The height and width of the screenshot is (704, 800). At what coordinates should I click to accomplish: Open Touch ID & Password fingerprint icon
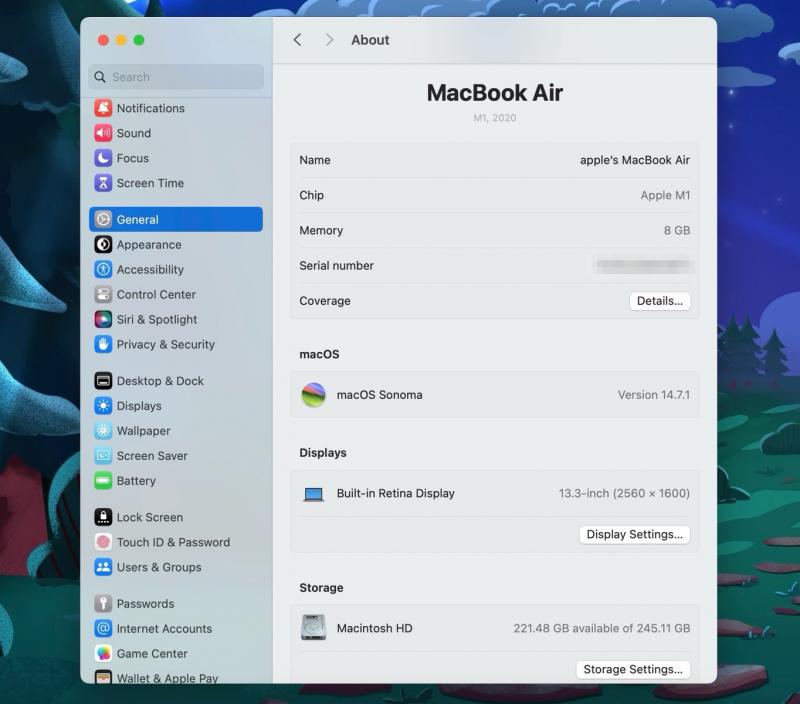103,542
